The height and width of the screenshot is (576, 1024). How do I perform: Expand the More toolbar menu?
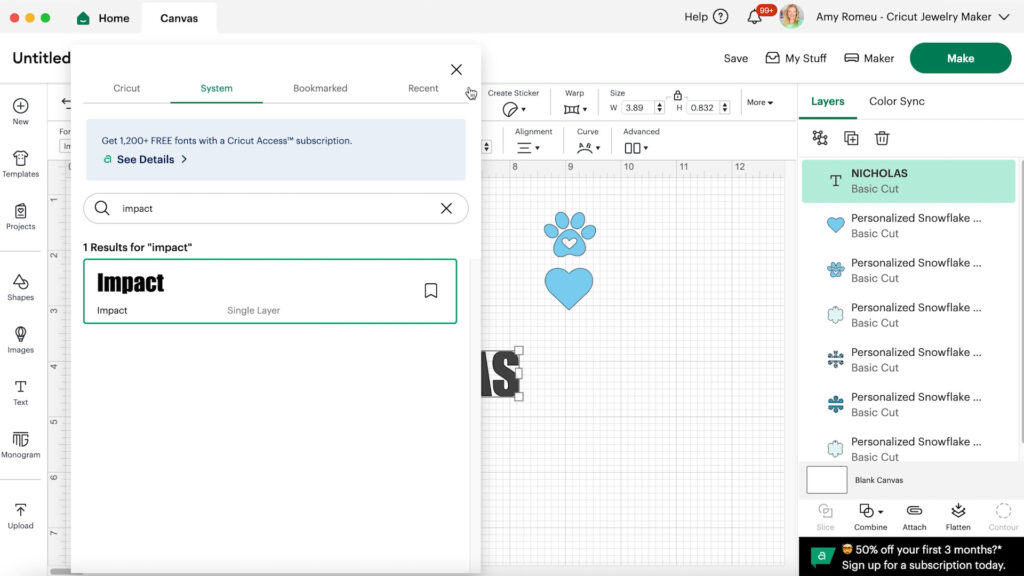[x=760, y=103]
